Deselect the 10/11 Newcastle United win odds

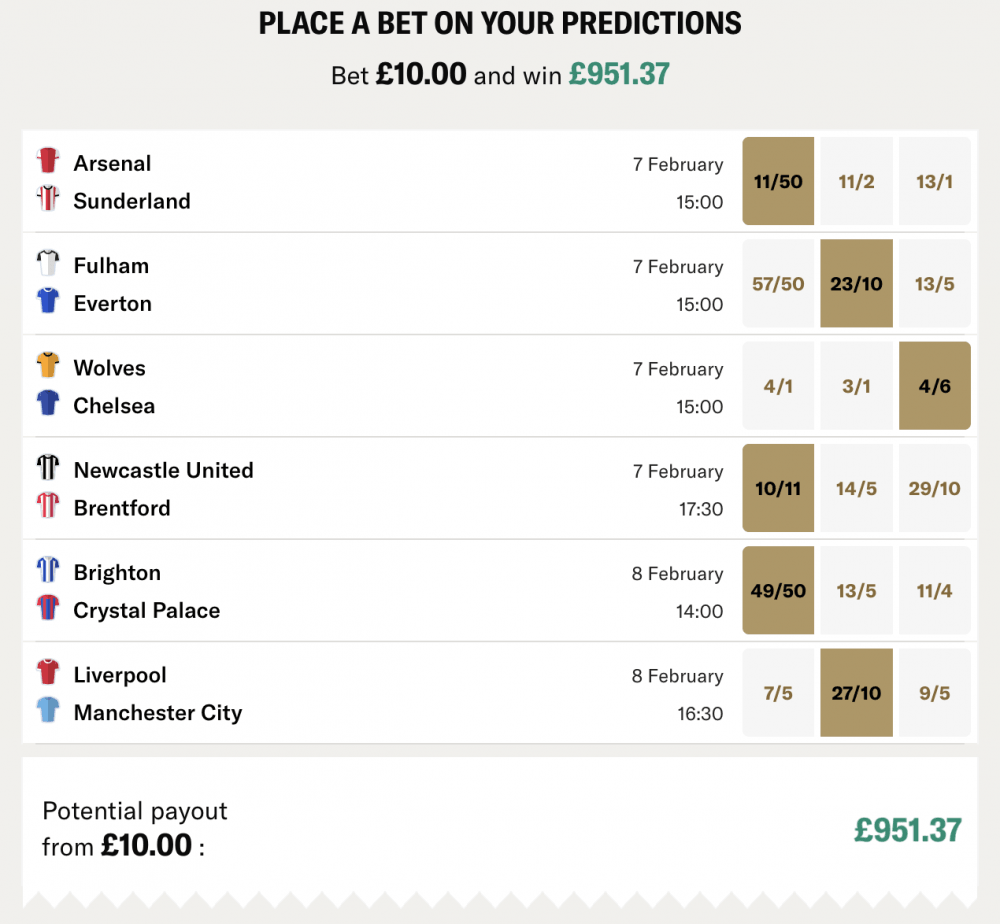coord(778,488)
